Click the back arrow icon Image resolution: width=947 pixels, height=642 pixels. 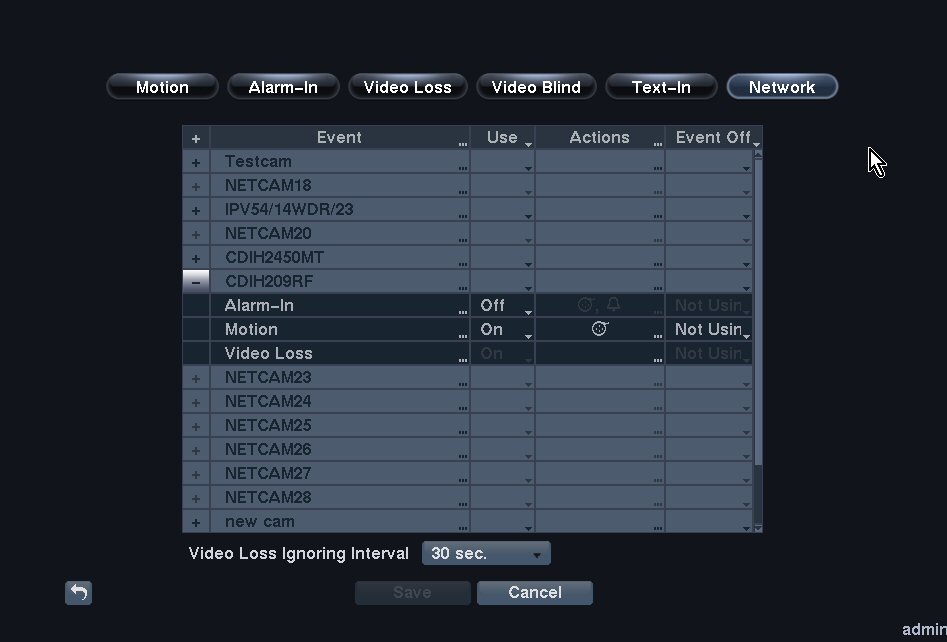(79, 592)
